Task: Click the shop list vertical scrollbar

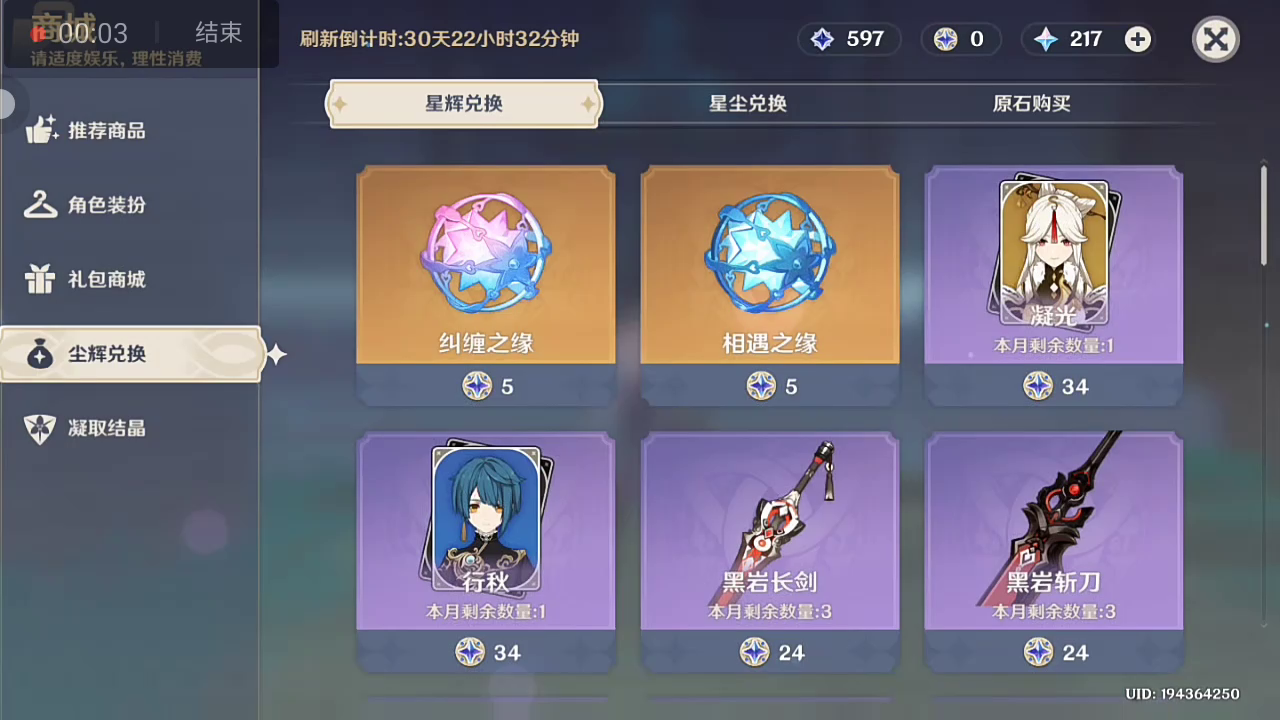Action: 1264,215
